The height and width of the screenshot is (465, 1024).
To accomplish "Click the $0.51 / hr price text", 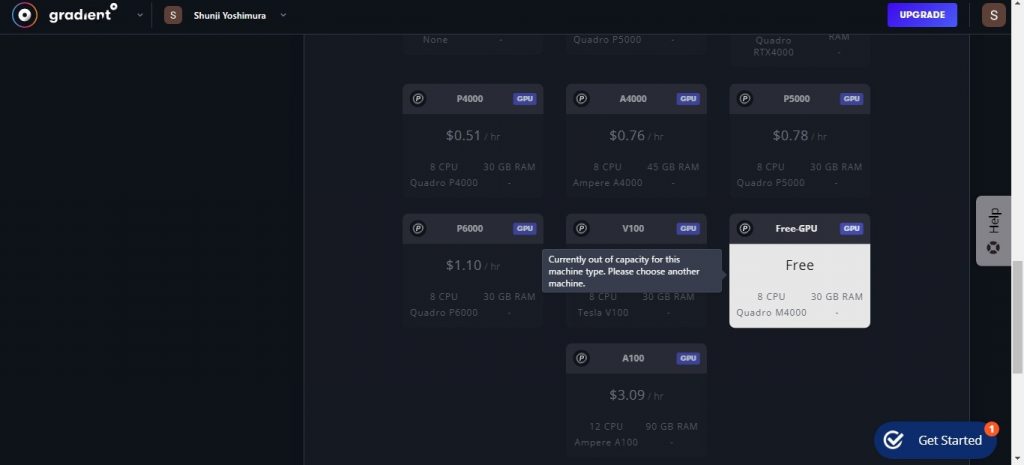I will (473, 136).
